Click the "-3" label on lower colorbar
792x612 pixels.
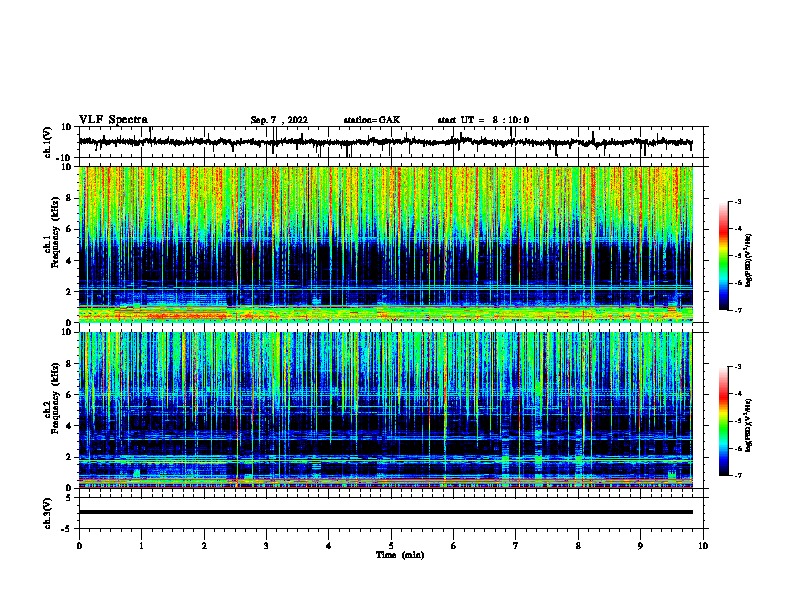(737, 367)
